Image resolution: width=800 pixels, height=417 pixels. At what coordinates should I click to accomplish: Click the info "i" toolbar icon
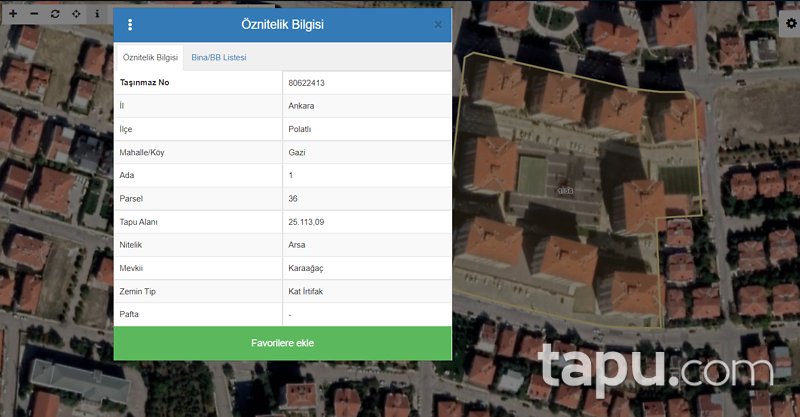click(96, 15)
